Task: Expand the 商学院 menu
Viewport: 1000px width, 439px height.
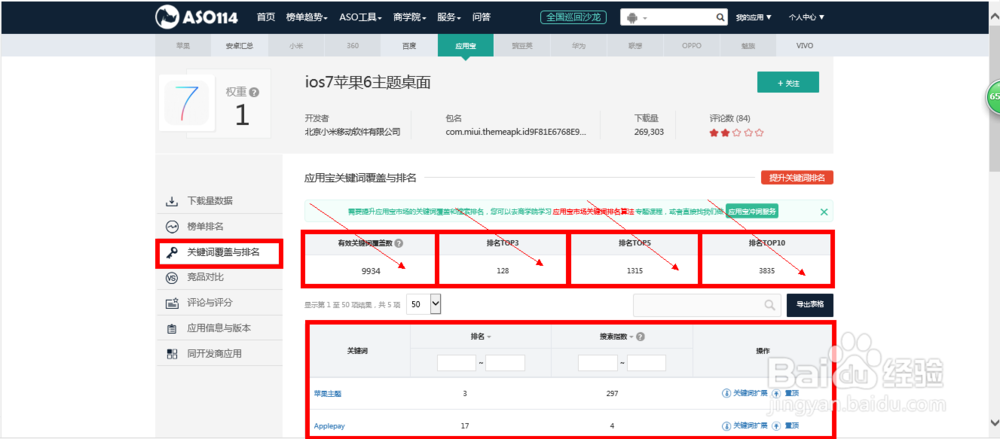Action: pyautogui.click(x=409, y=17)
